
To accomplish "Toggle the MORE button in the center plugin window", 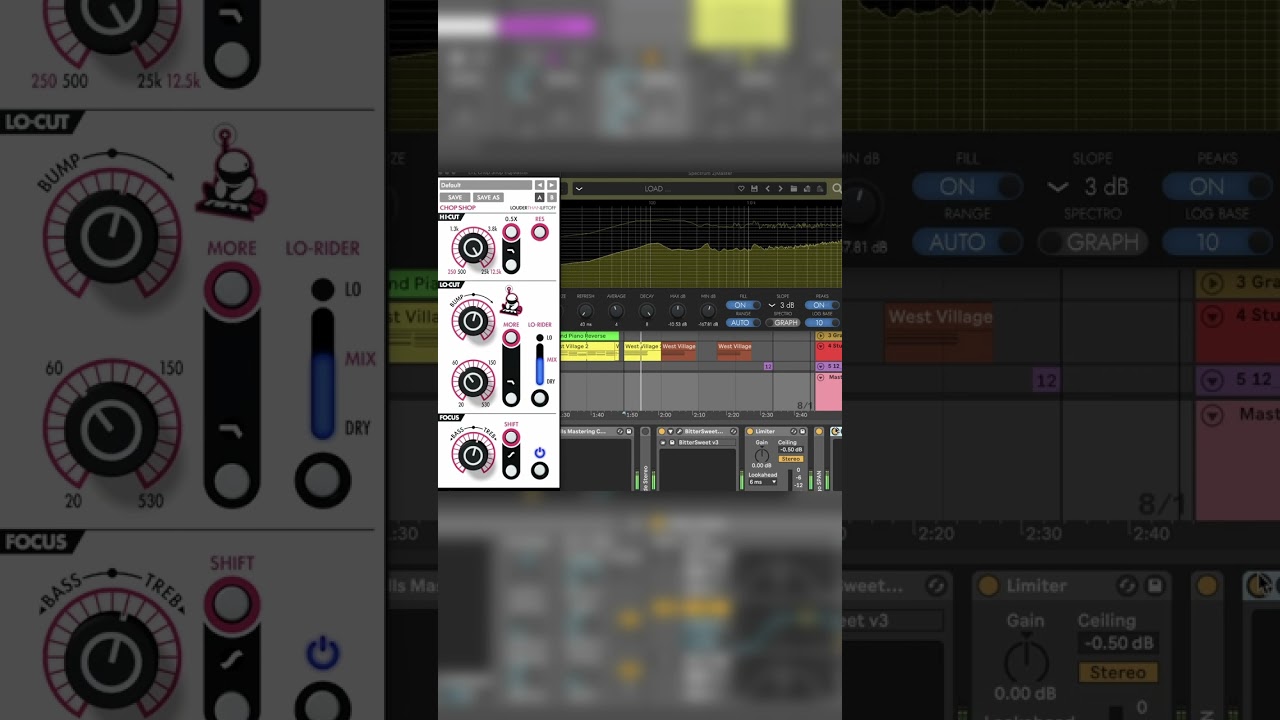I will tap(511, 339).
